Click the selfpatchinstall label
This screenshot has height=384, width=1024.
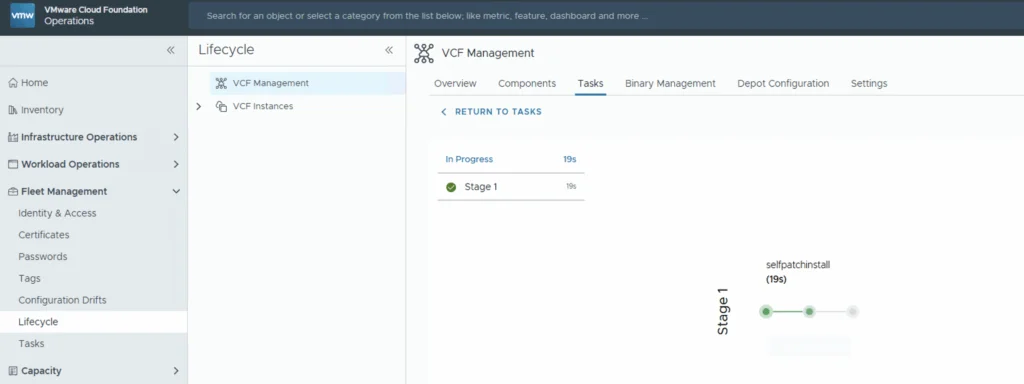[798, 265]
